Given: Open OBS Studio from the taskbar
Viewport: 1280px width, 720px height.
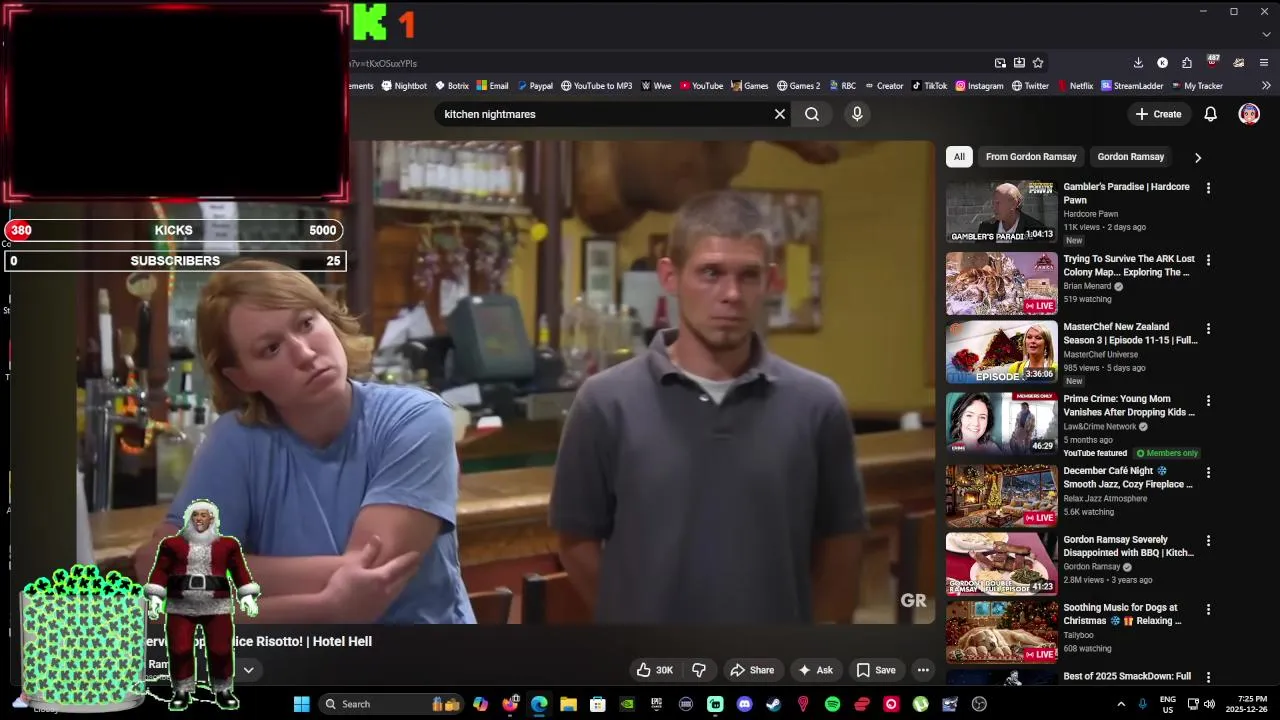Looking at the screenshot, I should [979, 704].
